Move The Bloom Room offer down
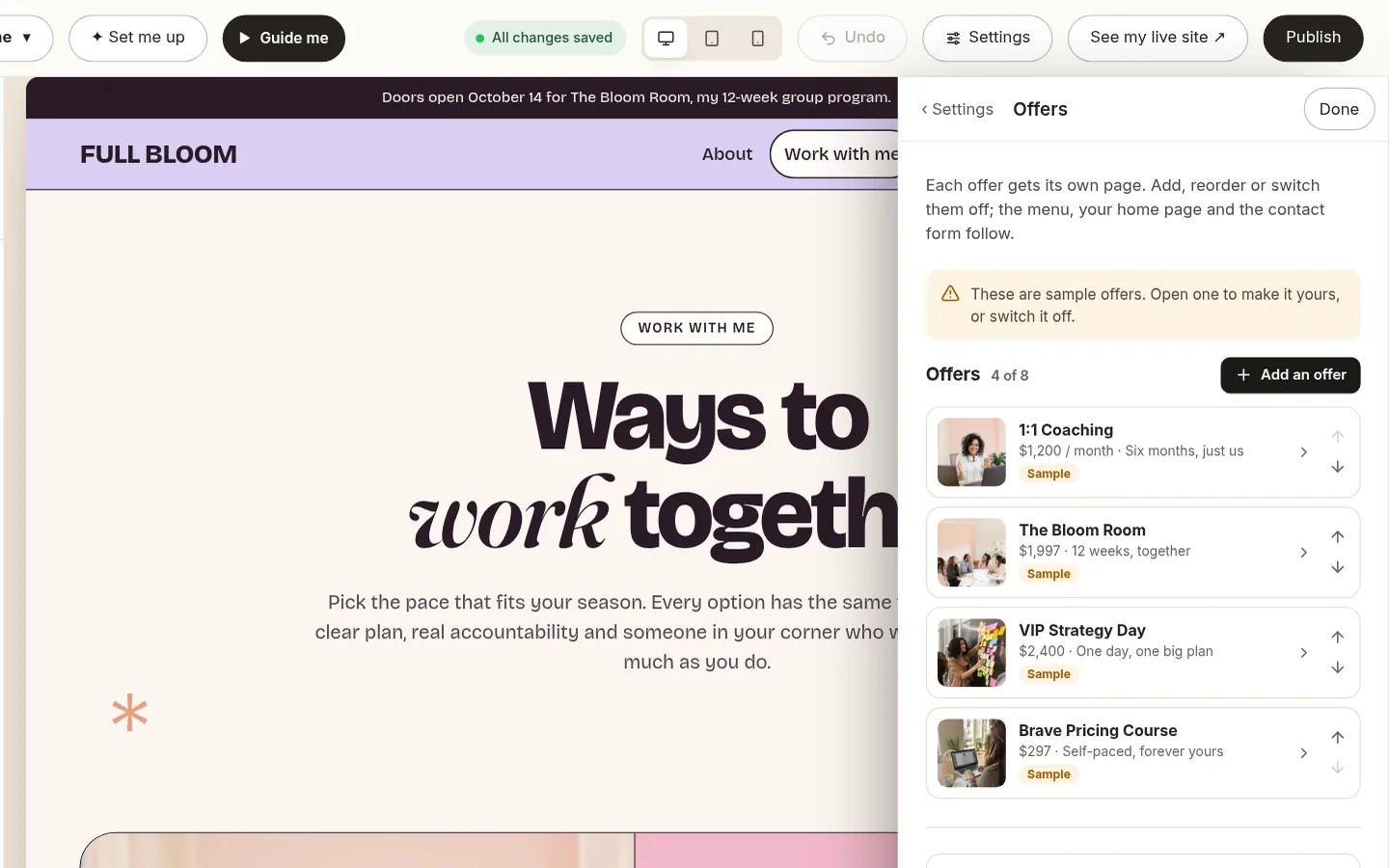This screenshot has width=1389, height=868. tap(1338, 568)
